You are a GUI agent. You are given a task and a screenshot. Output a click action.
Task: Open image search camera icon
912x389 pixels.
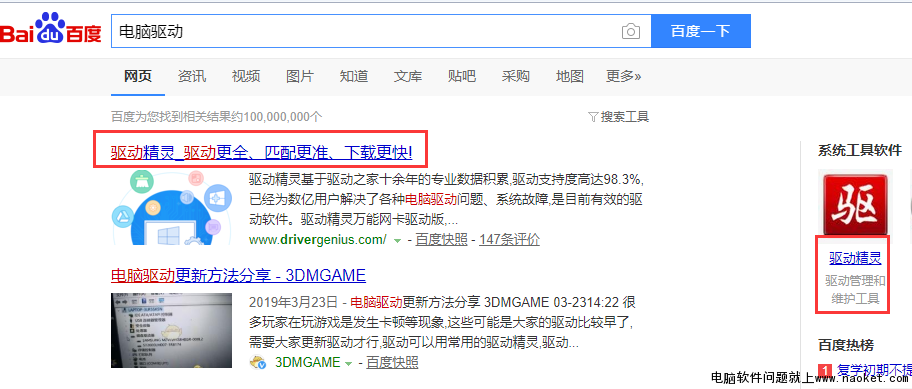630,31
